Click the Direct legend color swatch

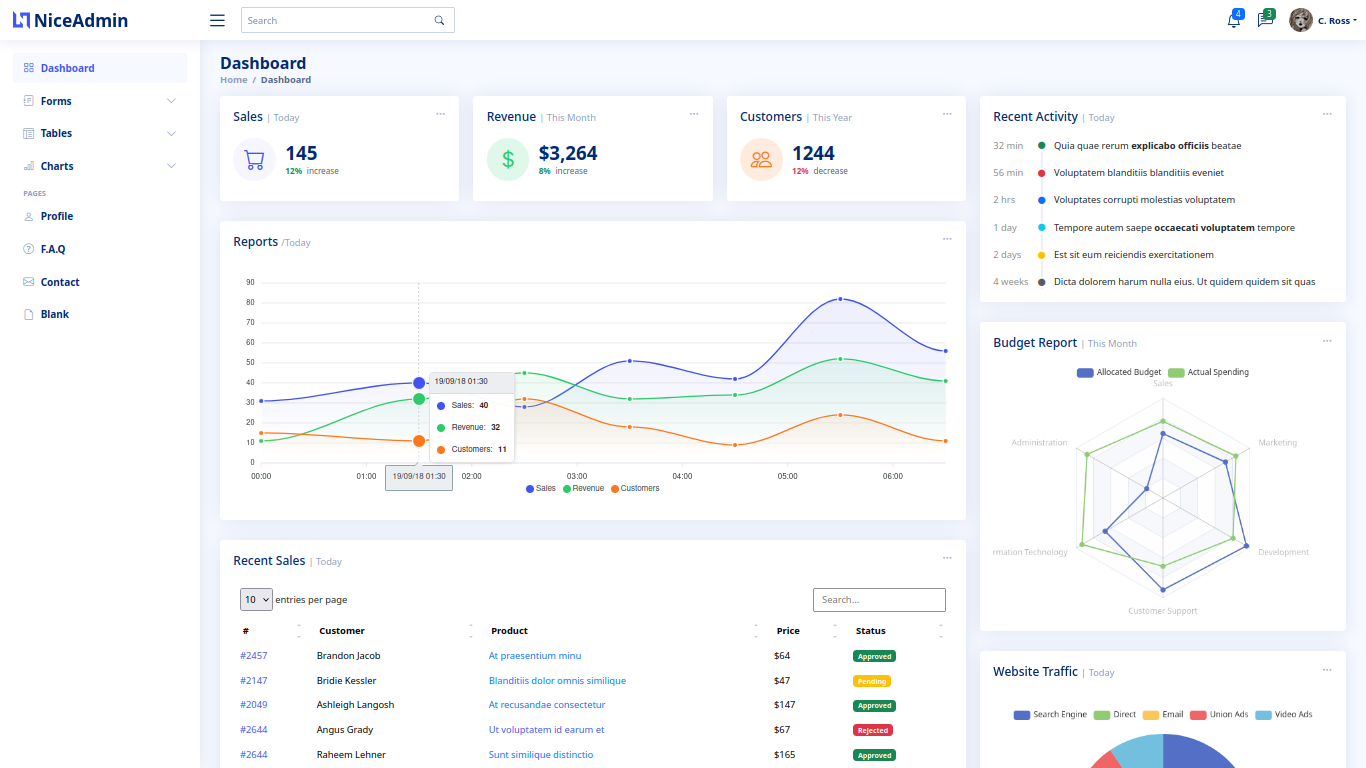pos(1102,715)
